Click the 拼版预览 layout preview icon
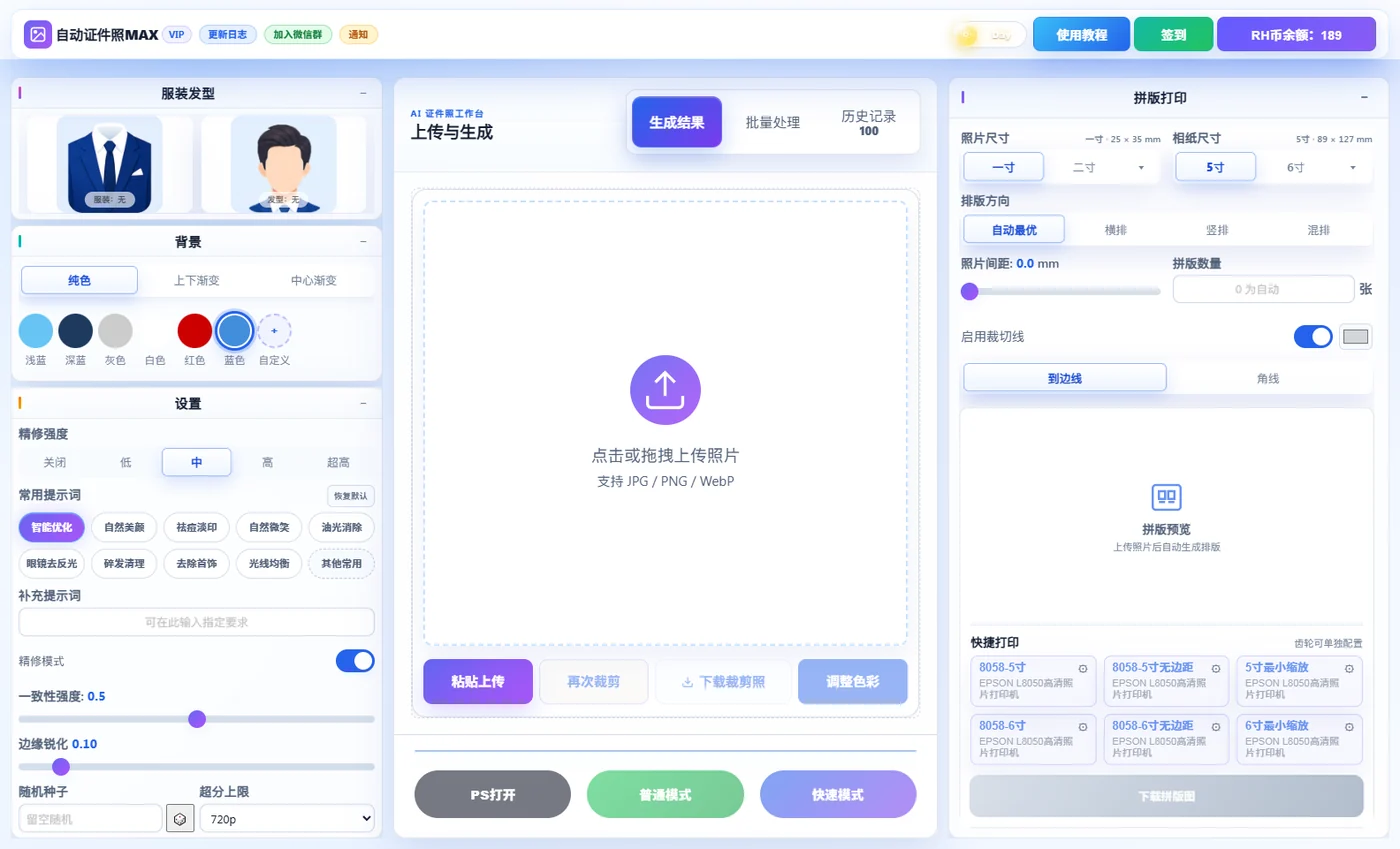Image resolution: width=1400 pixels, height=849 pixels. point(1166,497)
